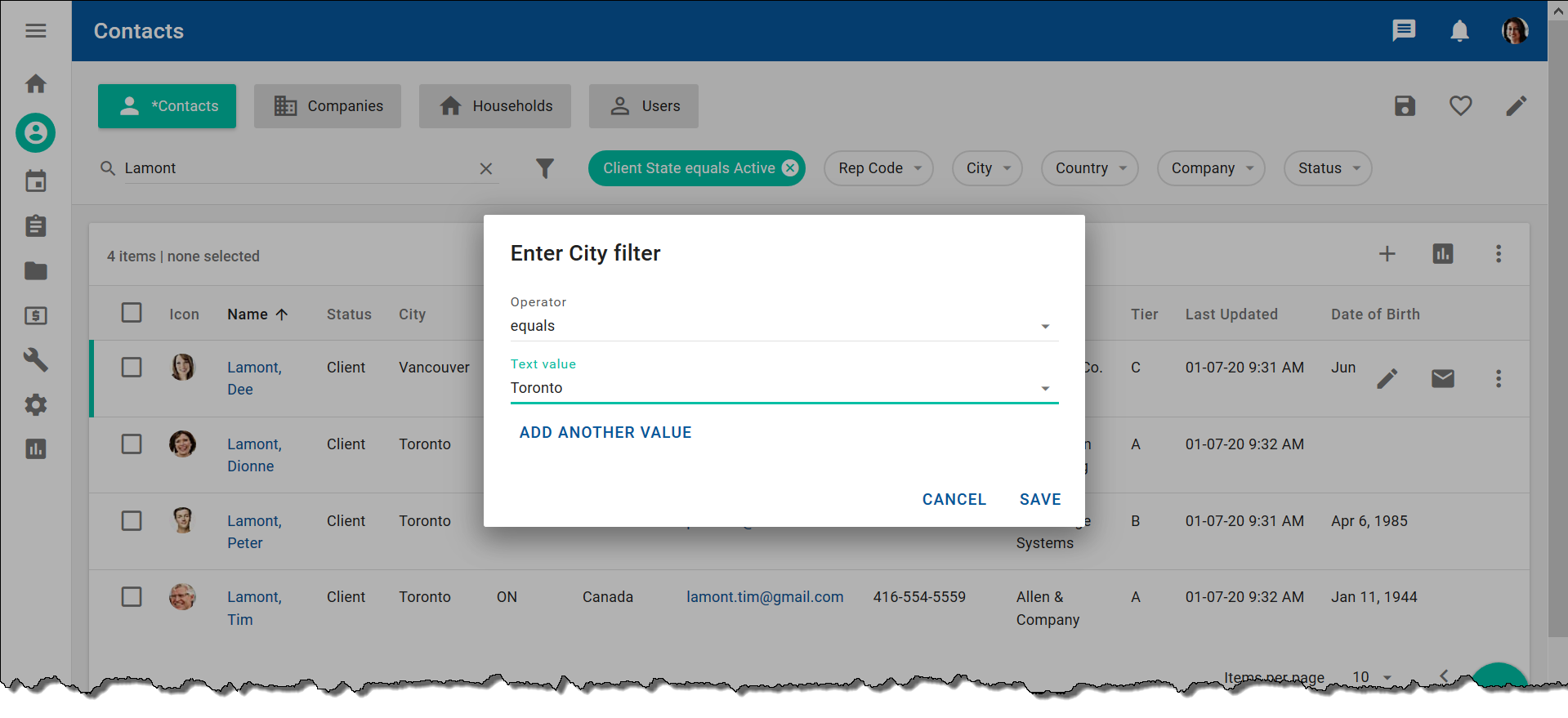Click the table chart icon

tap(1443, 254)
